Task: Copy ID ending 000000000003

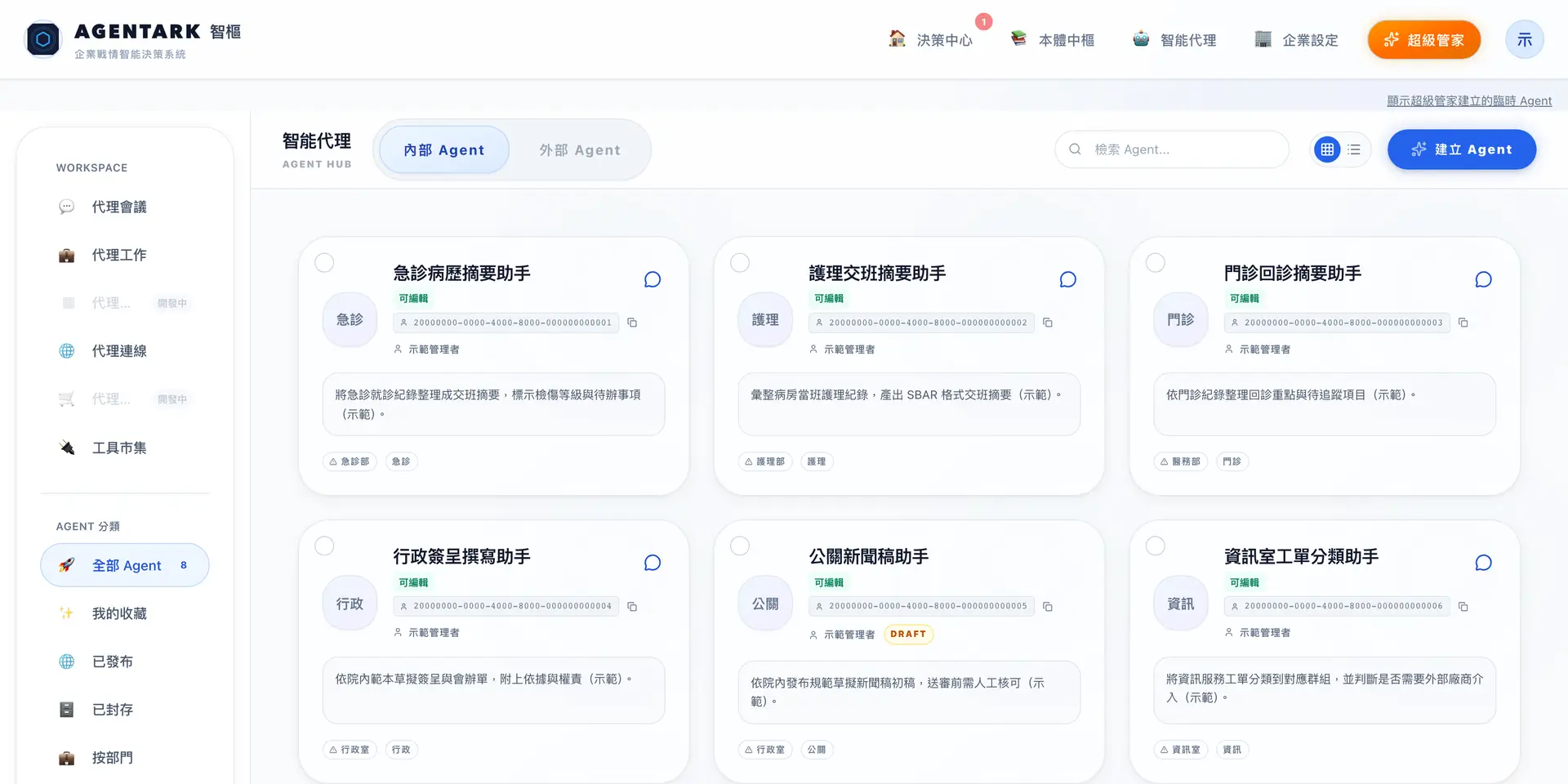Action: 1463,323
